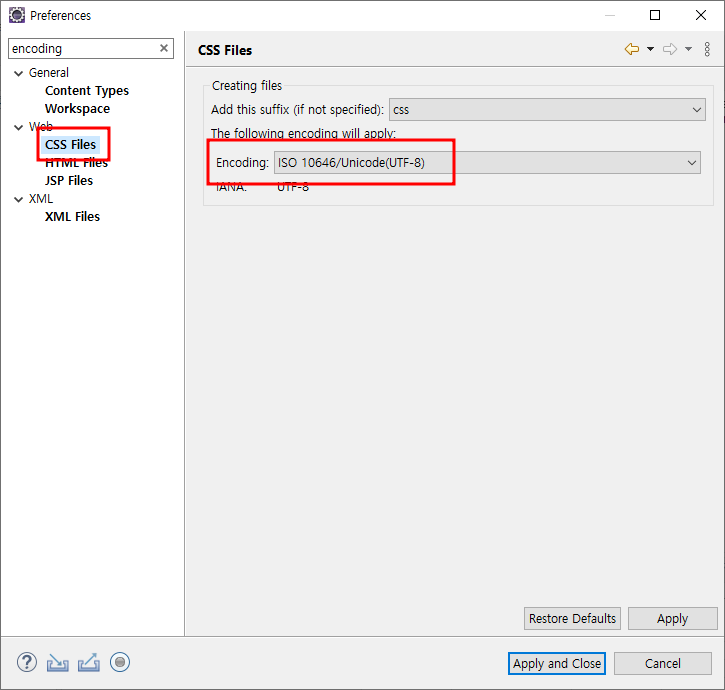Click the export preferences icon
The image size is (725, 690).
[89, 662]
